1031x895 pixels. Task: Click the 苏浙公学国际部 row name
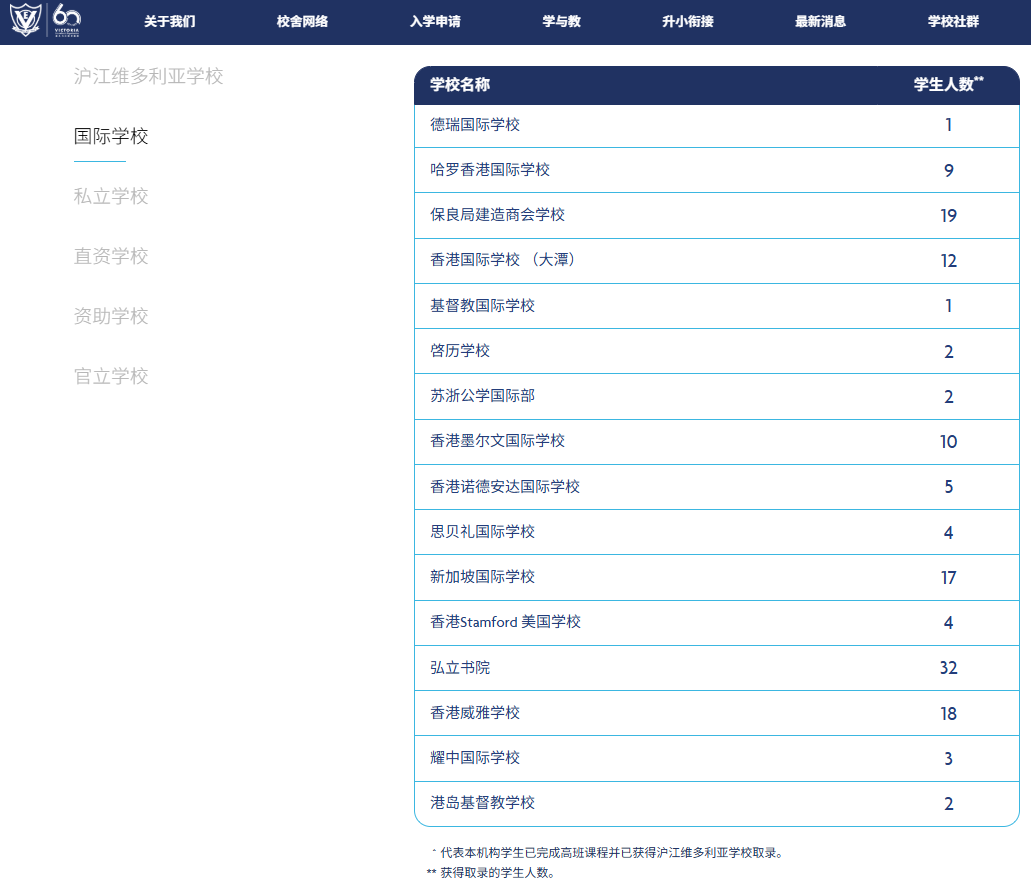coord(483,396)
